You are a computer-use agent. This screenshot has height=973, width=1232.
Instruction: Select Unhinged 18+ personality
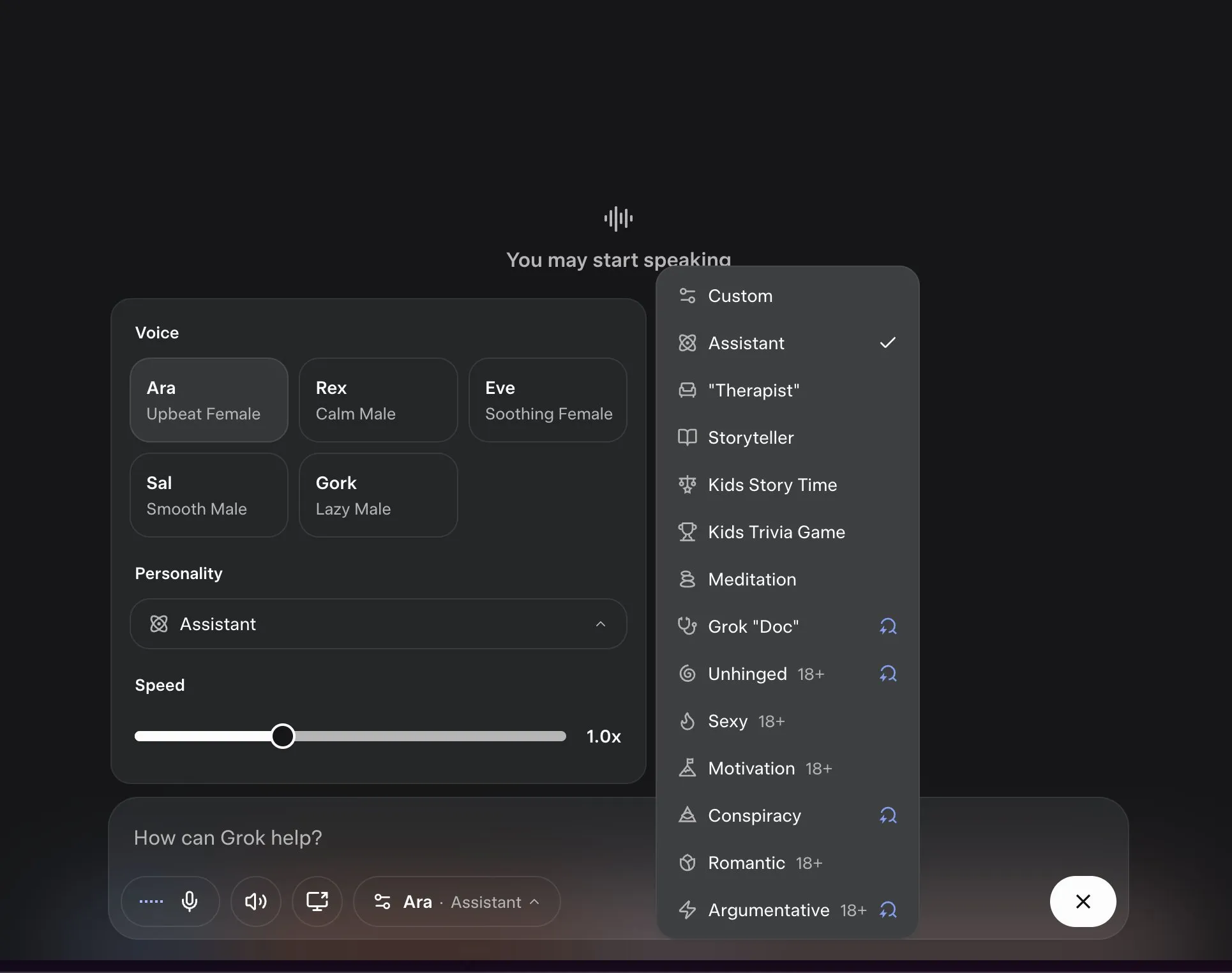788,674
